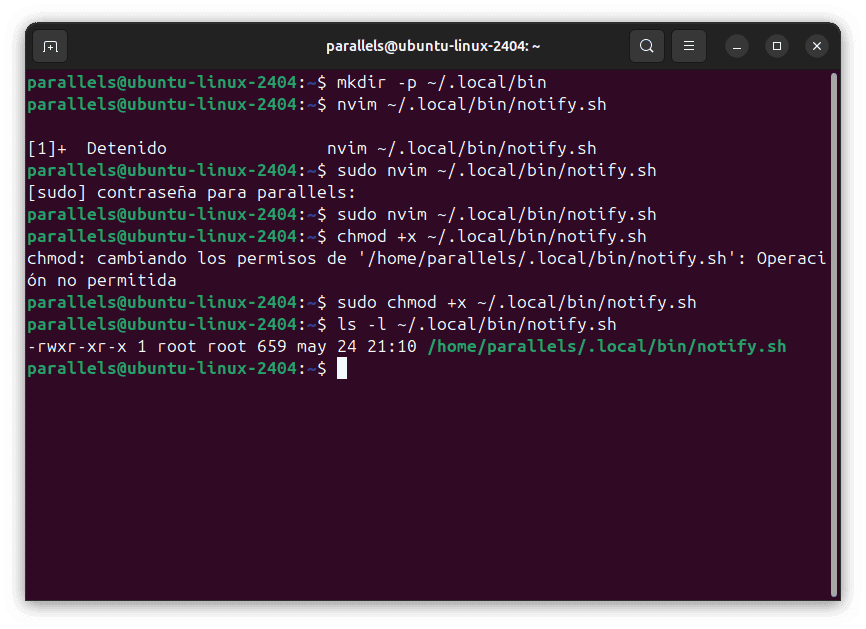Open a new terminal tab
Viewport: 866px width, 629px height.
(x=50, y=46)
